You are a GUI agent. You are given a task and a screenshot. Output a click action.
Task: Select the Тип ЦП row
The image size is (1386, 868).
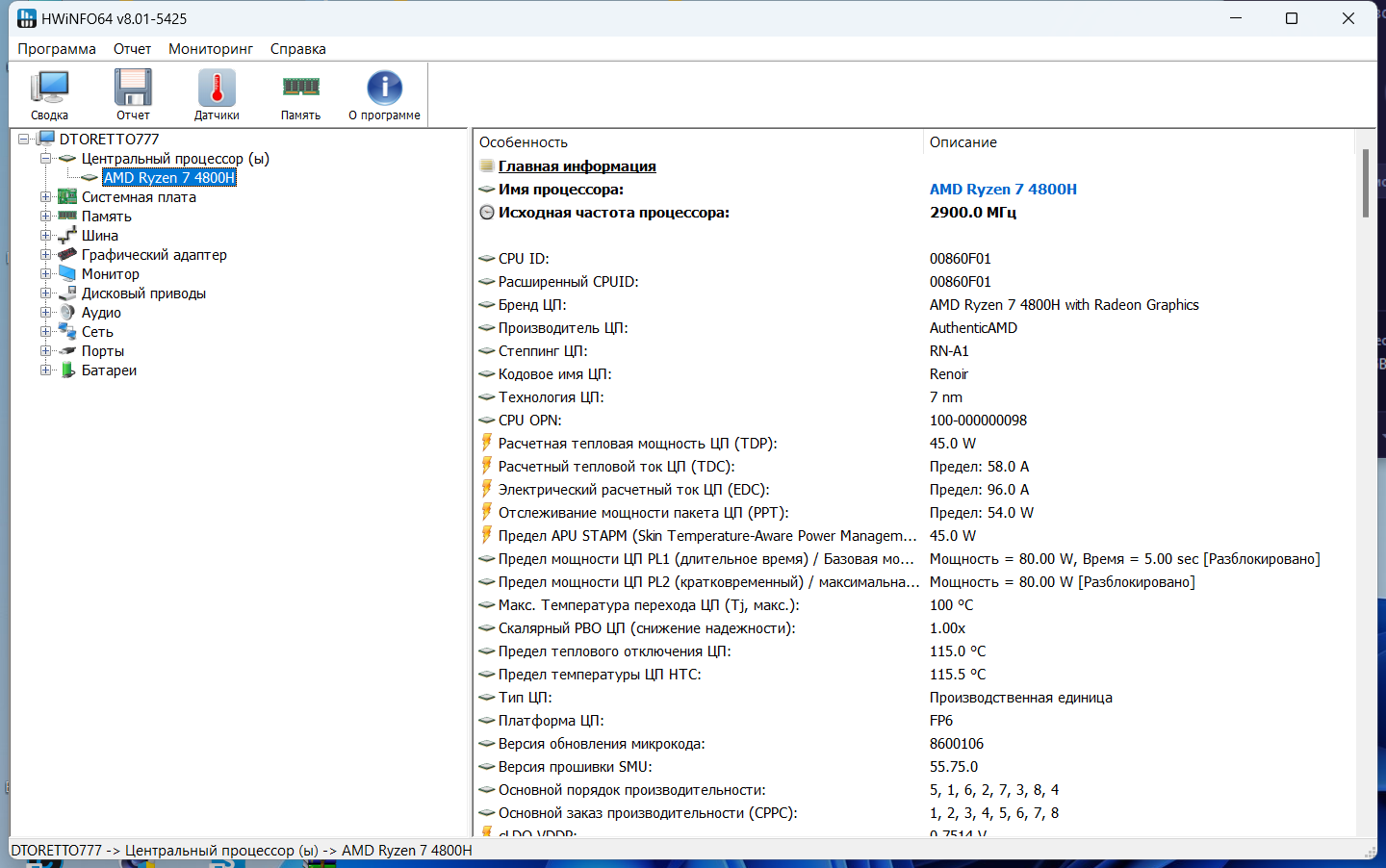[x=914, y=697]
